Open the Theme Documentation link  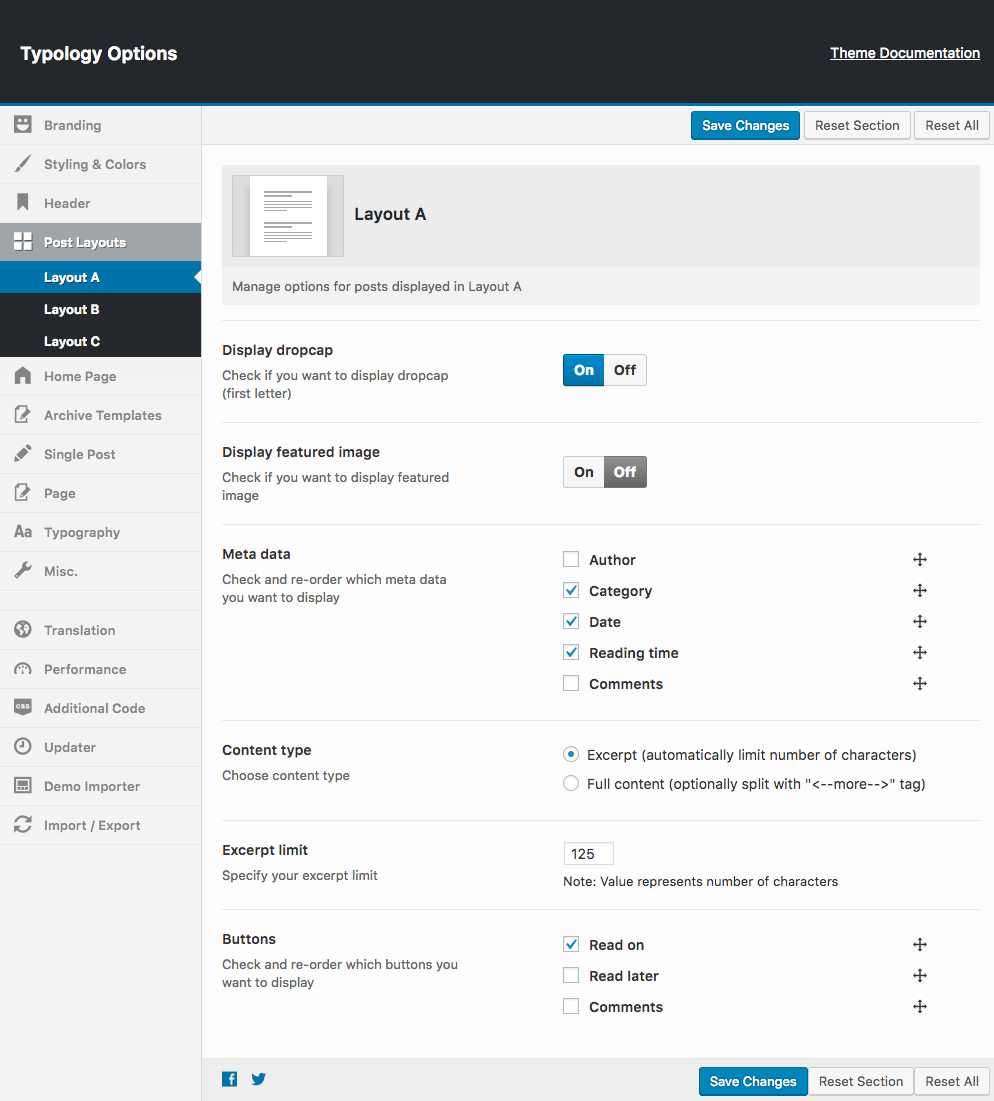tap(904, 53)
